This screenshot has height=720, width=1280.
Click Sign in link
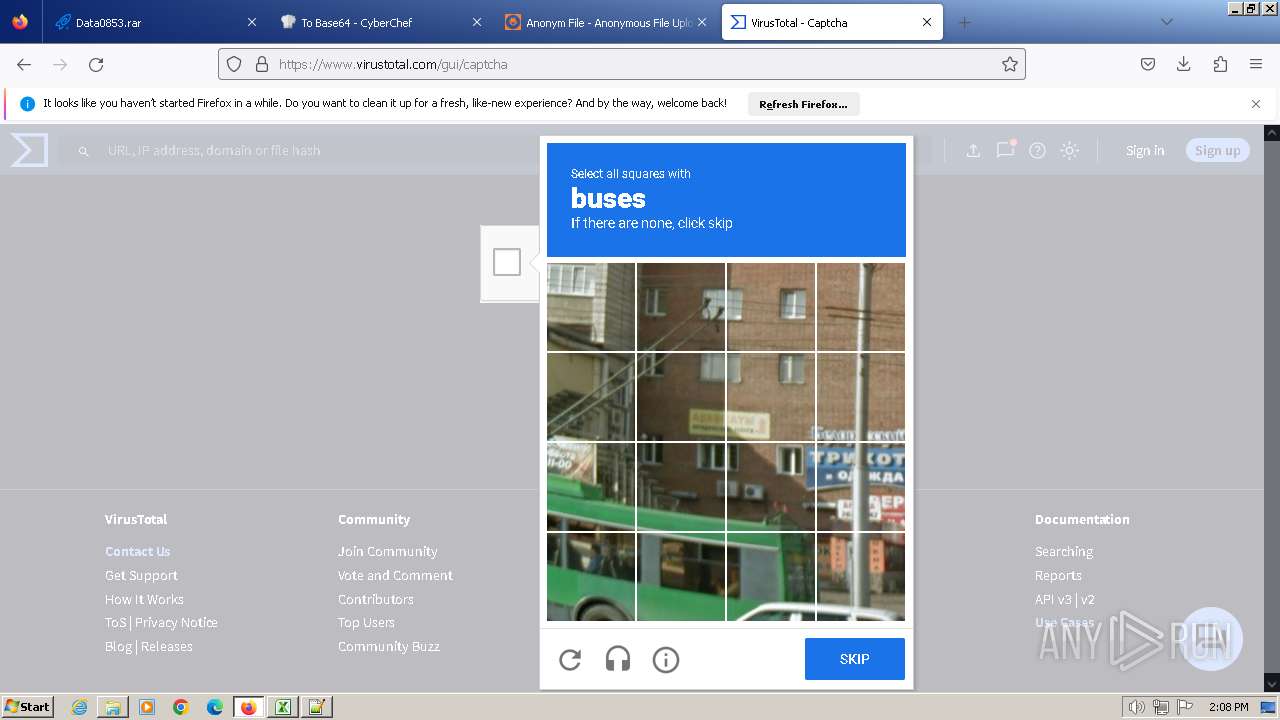pyautogui.click(x=1145, y=150)
